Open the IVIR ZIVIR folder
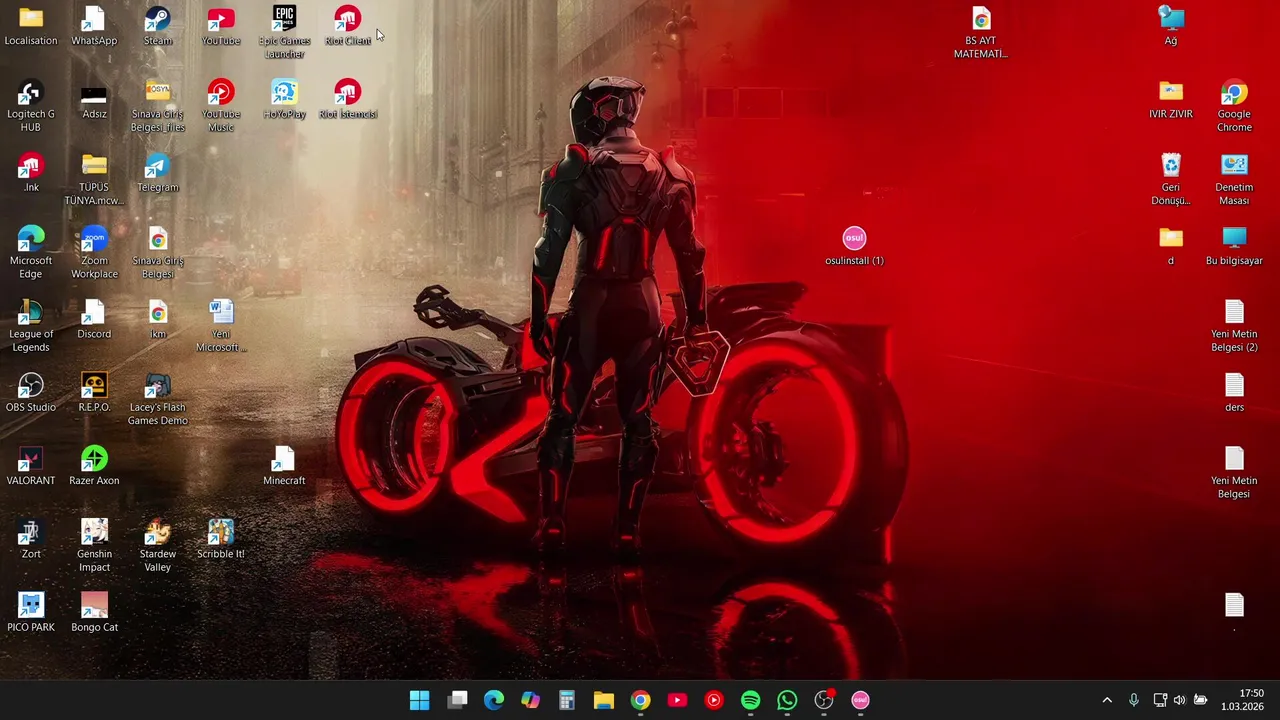Viewport: 1280px width, 720px height. (1171, 100)
